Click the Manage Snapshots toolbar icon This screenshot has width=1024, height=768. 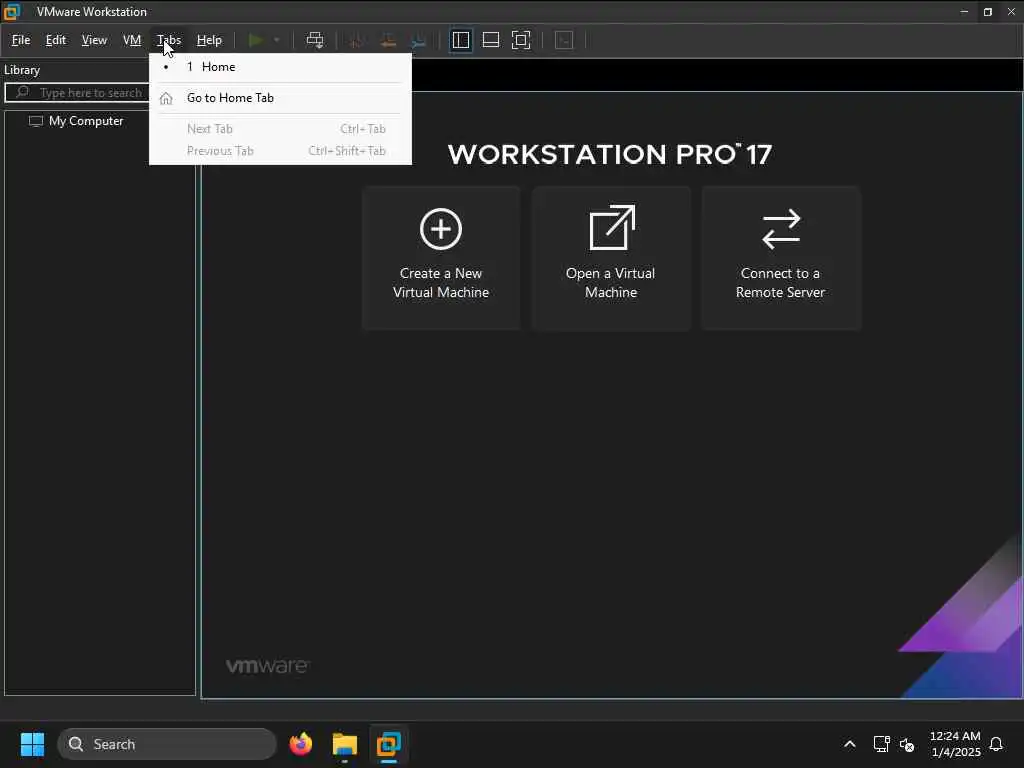[x=419, y=40]
